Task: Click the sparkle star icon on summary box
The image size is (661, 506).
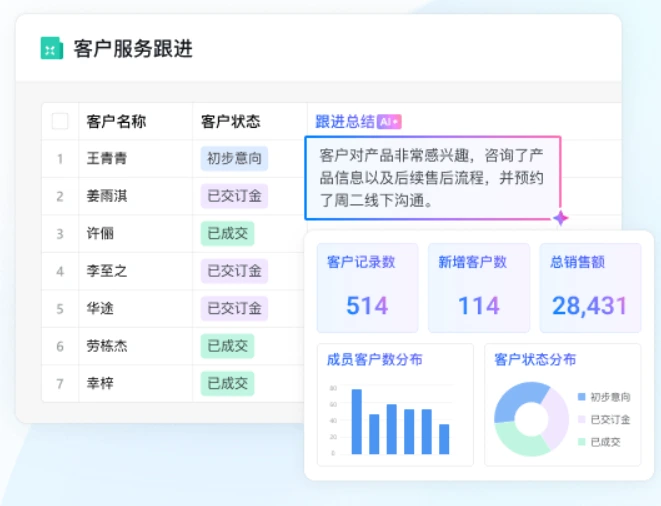Action: (x=560, y=218)
